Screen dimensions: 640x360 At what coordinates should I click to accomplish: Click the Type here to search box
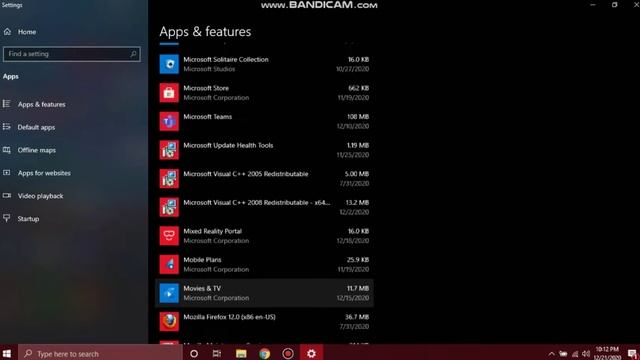point(100,353)
